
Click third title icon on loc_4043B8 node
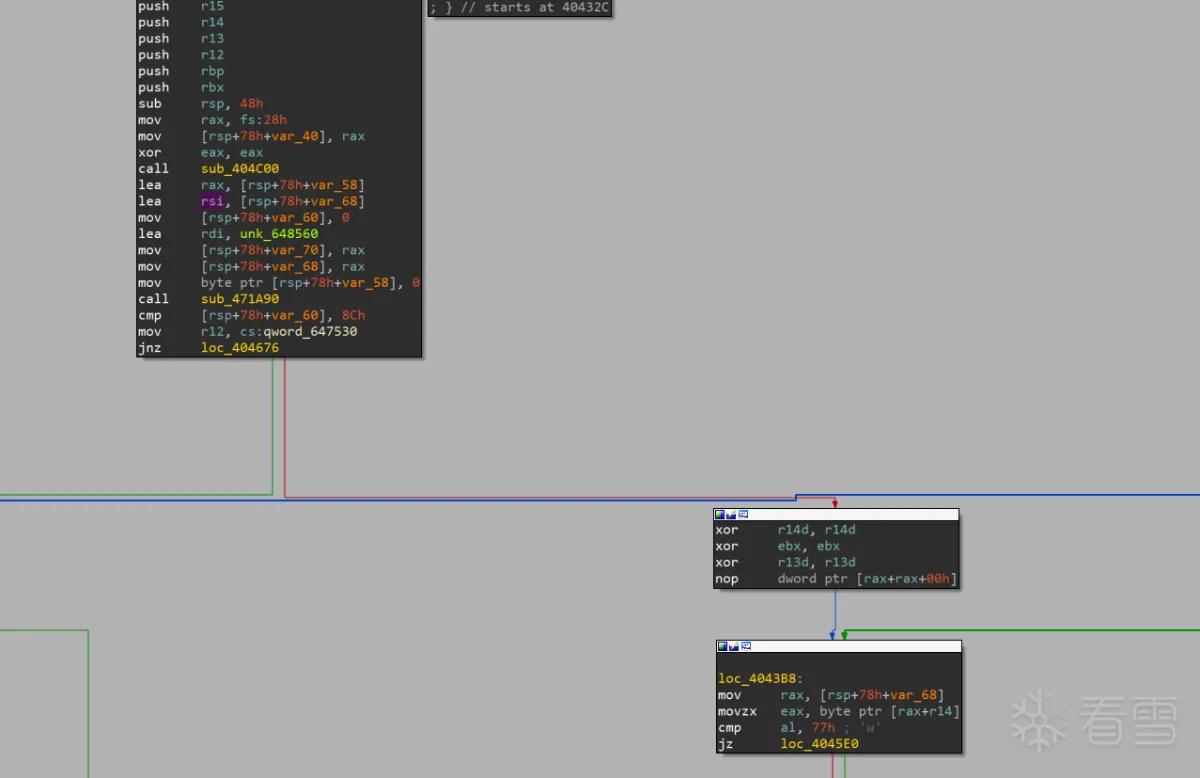click(x=746, y=647)
